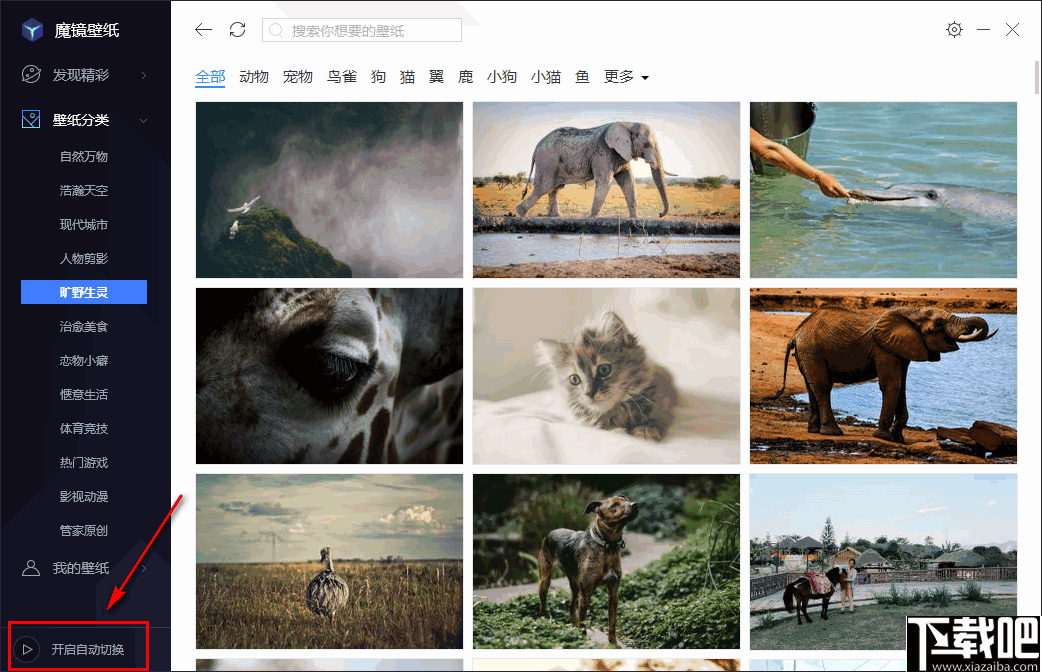Click the 魔镜壁纸 app logo

coord(32,30)
